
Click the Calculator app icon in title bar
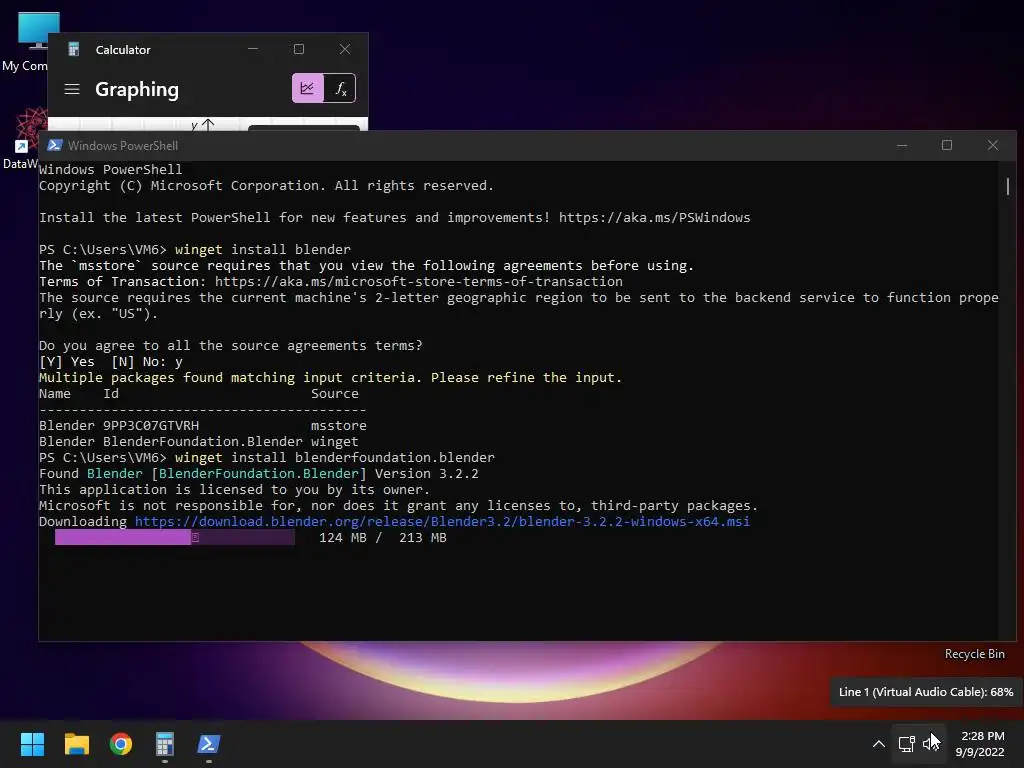(74, 50)
